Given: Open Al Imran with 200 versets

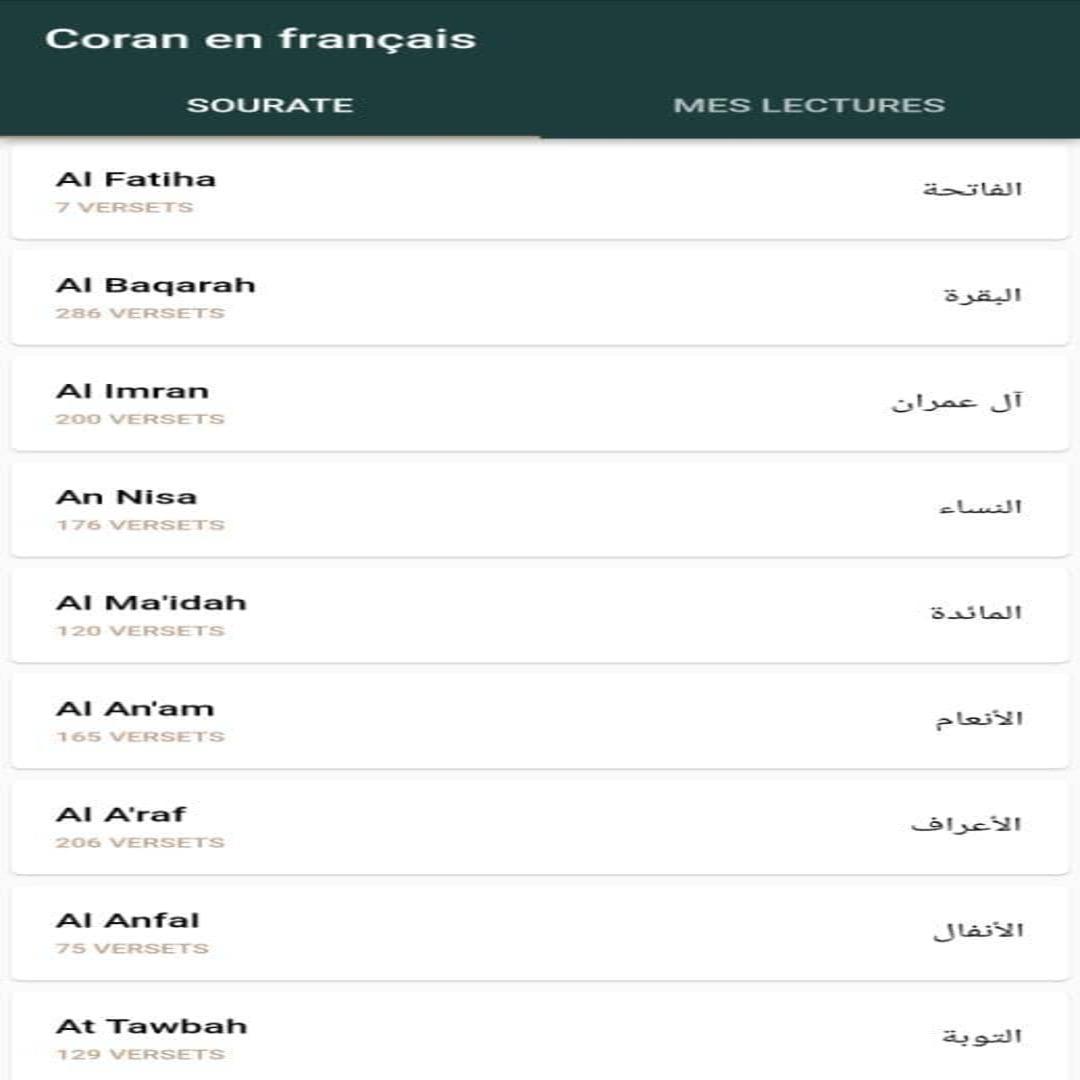Looking at the screenshot, I should [540, 404].
